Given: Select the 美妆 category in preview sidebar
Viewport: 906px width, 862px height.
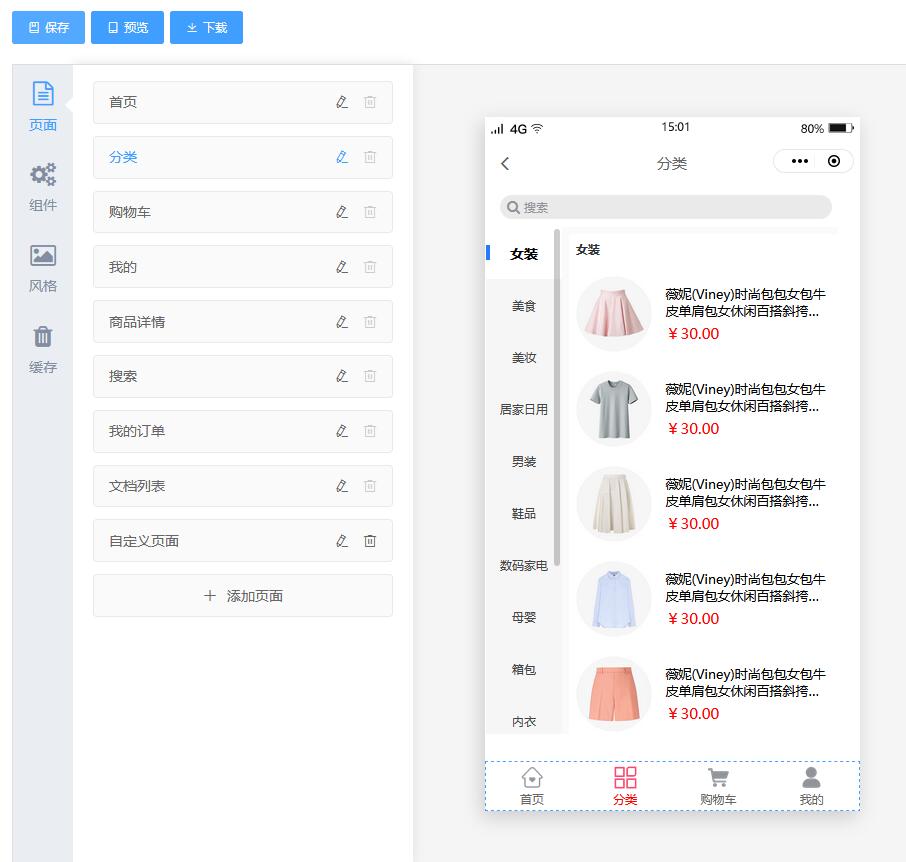Looking at the screenshot, I should pos(523,358).
